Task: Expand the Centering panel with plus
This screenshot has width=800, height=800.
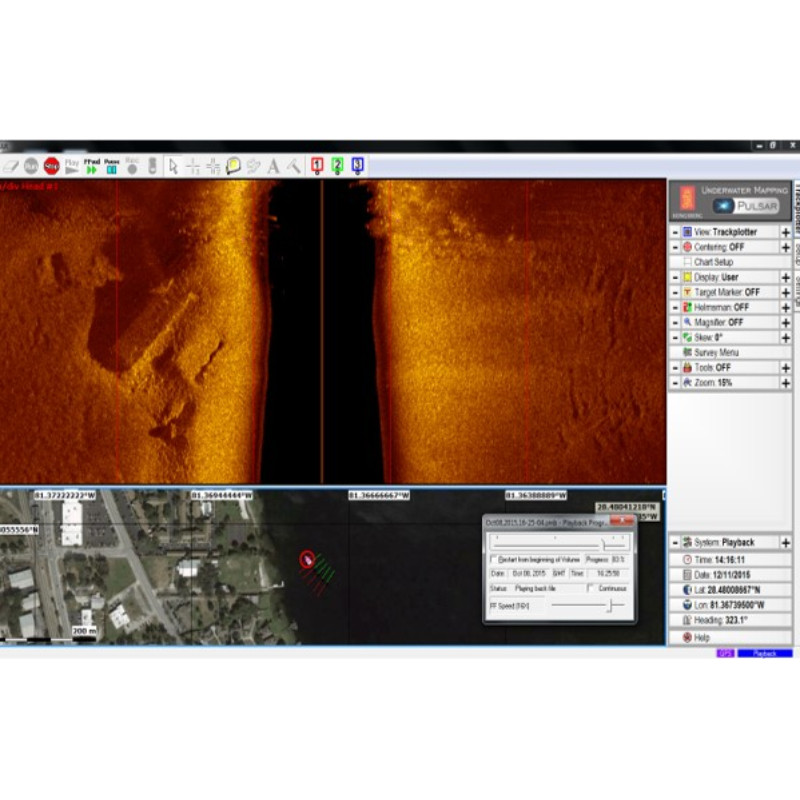Action: coord(786,246)
